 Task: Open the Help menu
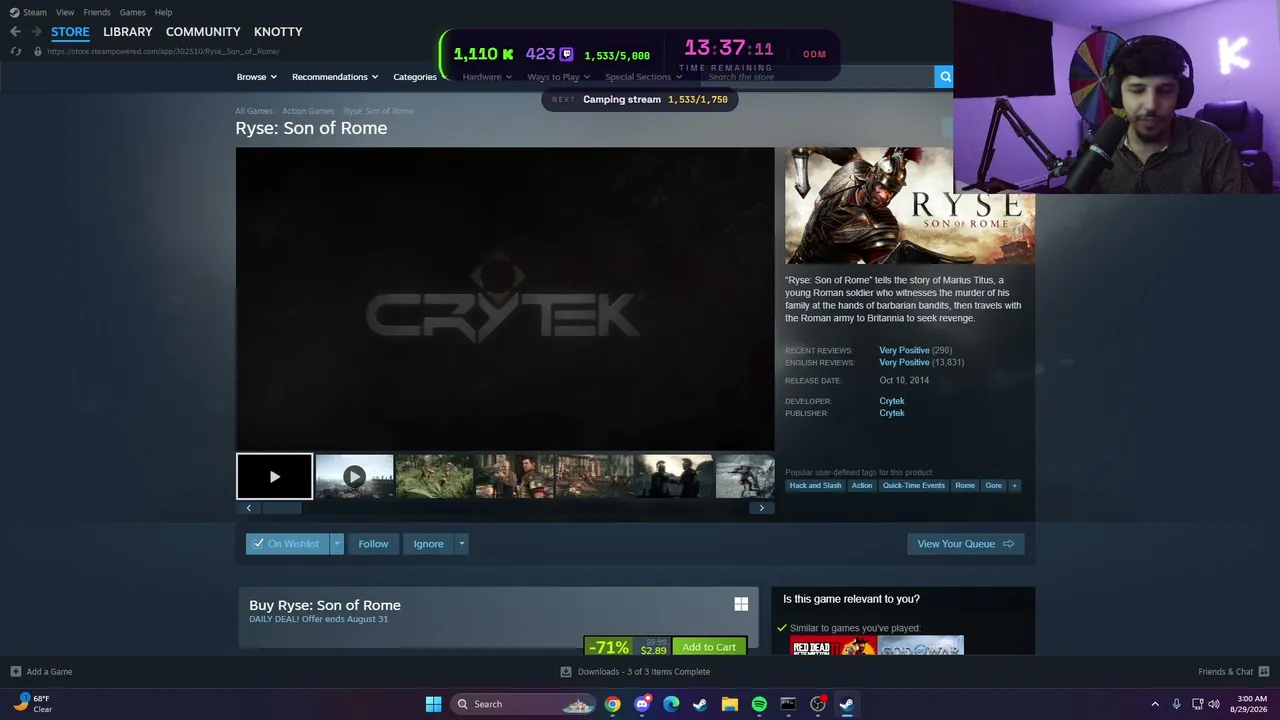click(163, 12)
